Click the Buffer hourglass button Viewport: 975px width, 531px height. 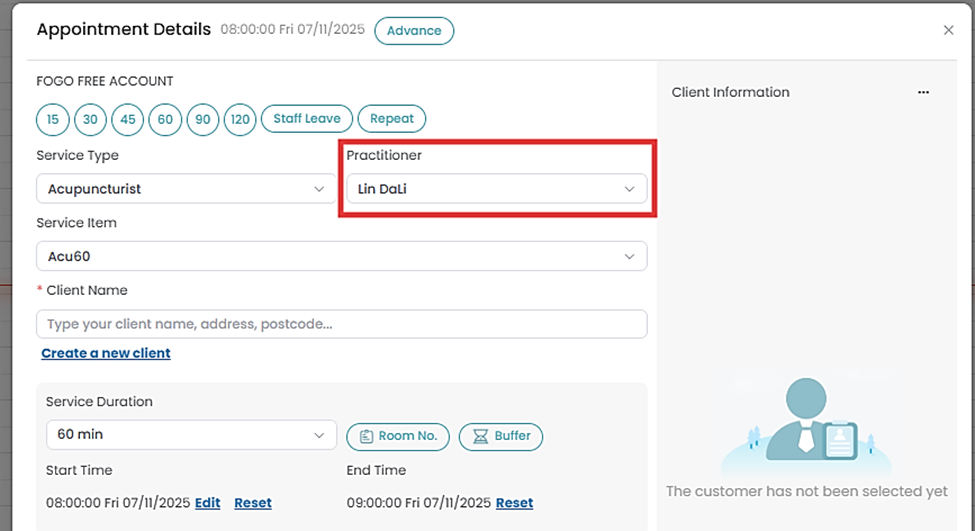(x=501, y=436)
